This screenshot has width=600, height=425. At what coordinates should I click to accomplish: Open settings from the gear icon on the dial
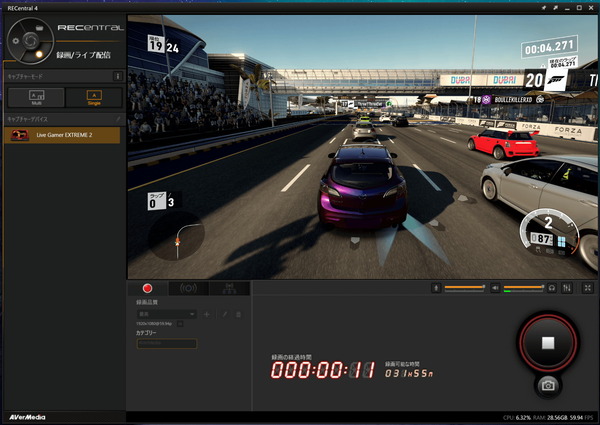click(16, 41)
